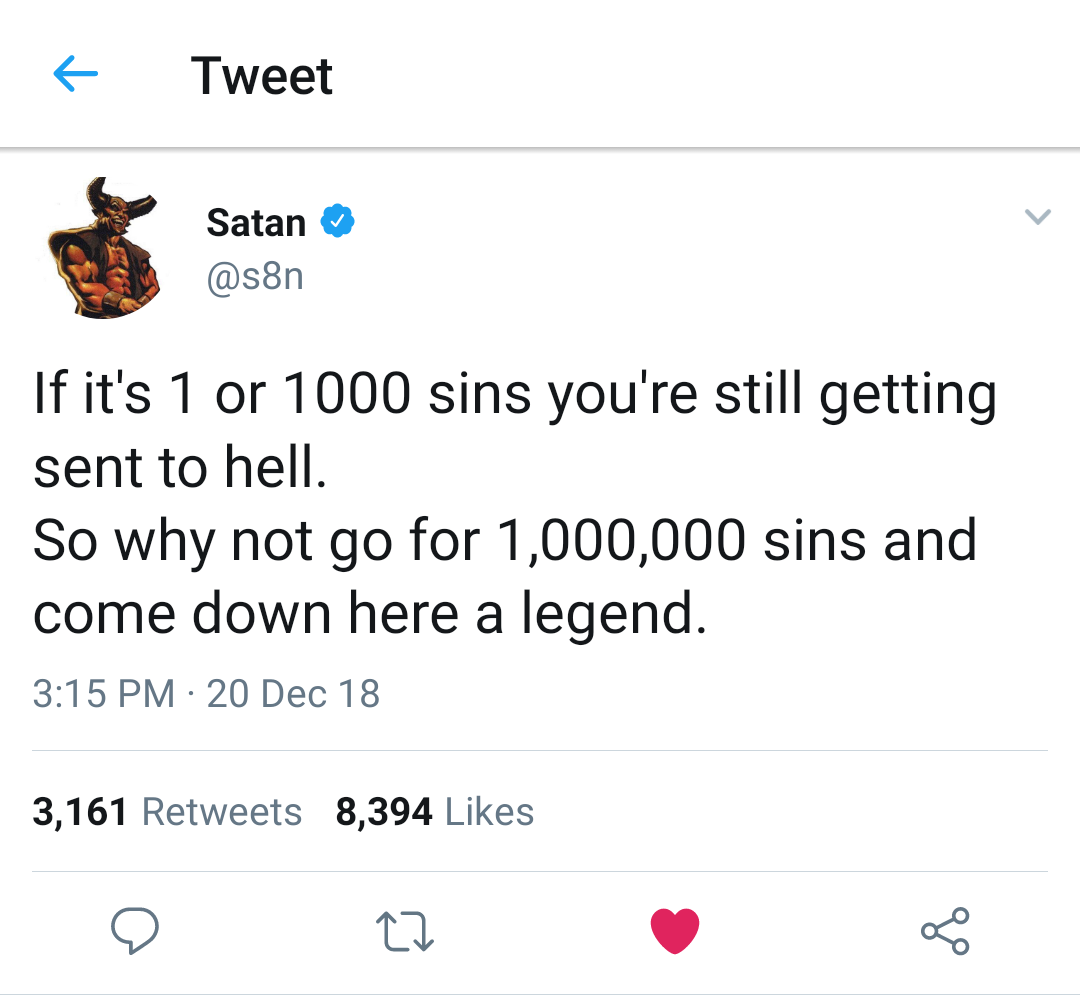Click the "Tweet" header title
Image resolution: width=1080 pixels, height=1000 pixels.
[262, 76]
